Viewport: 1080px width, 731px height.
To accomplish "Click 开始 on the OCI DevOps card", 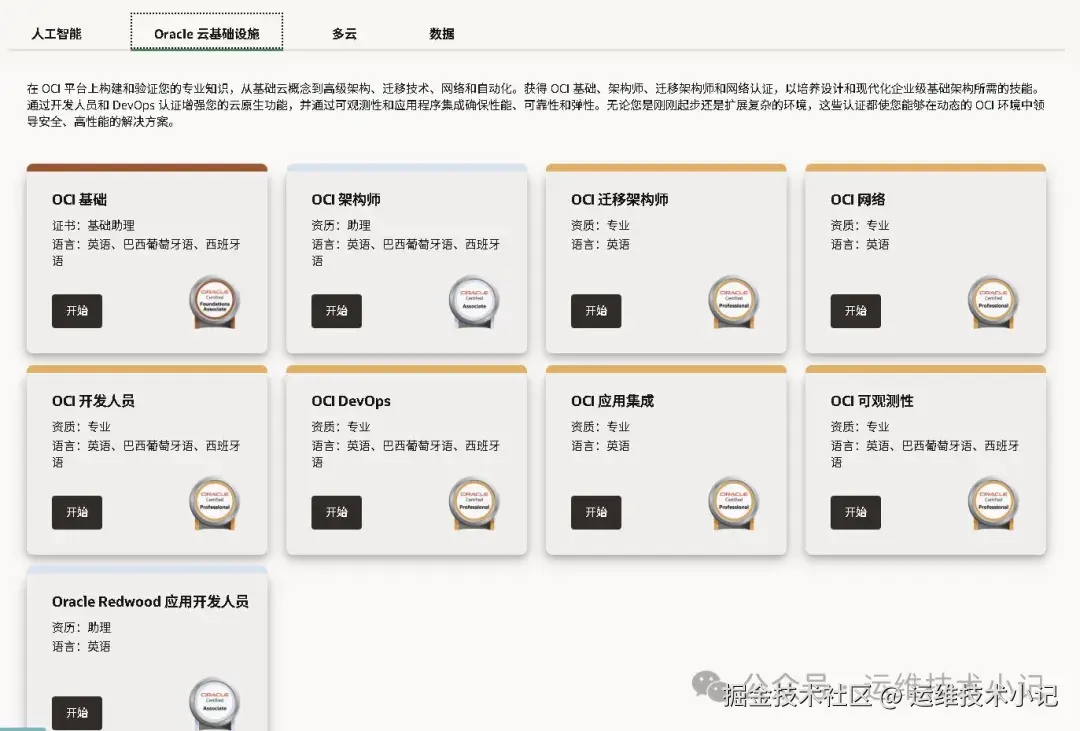I will (336, 512).
